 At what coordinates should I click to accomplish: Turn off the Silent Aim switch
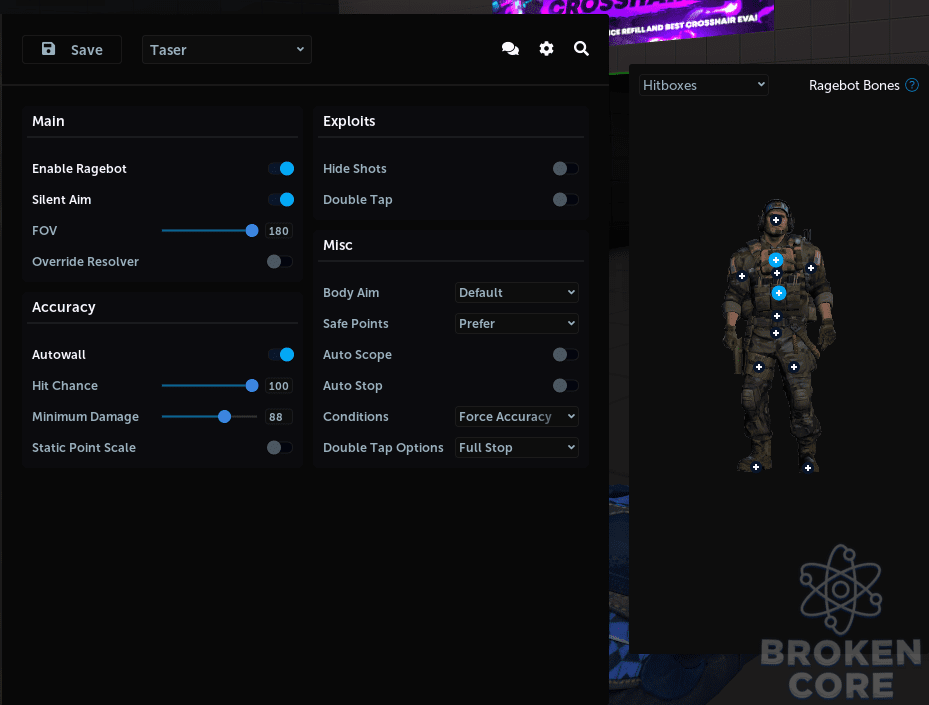[281, 200]
